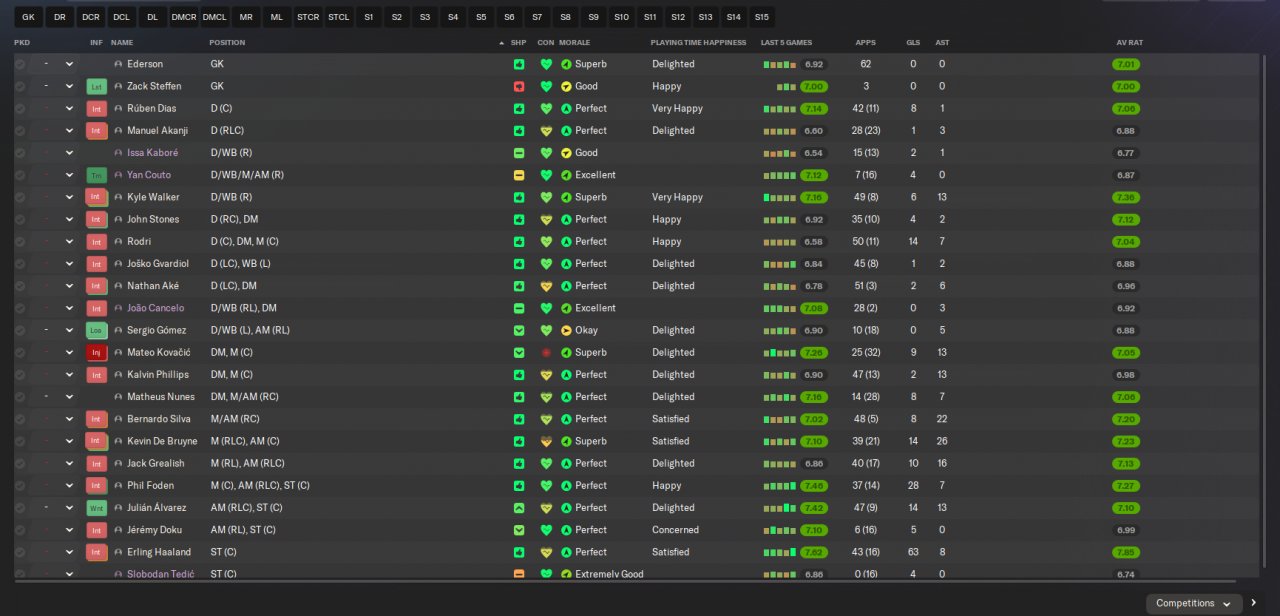Tick the picked circle for Zack Steffen
Viewport: 1280px width, 616px height.
20,86
